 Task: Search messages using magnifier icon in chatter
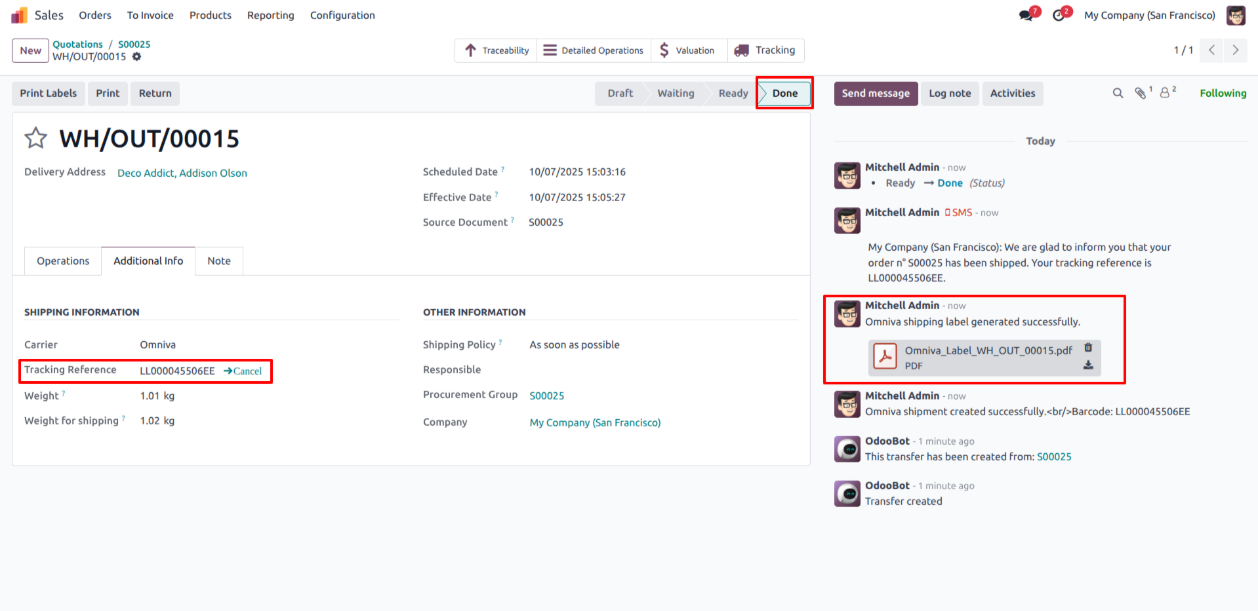point(1118,93)
